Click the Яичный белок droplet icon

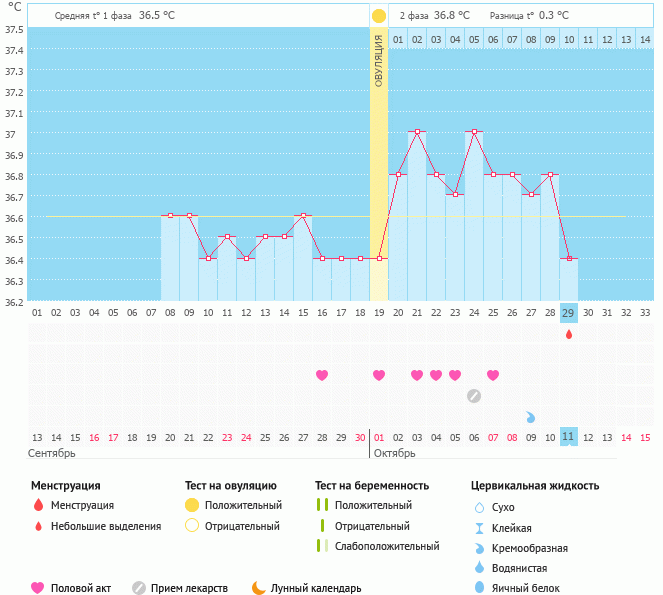click(x=479, y=588)
